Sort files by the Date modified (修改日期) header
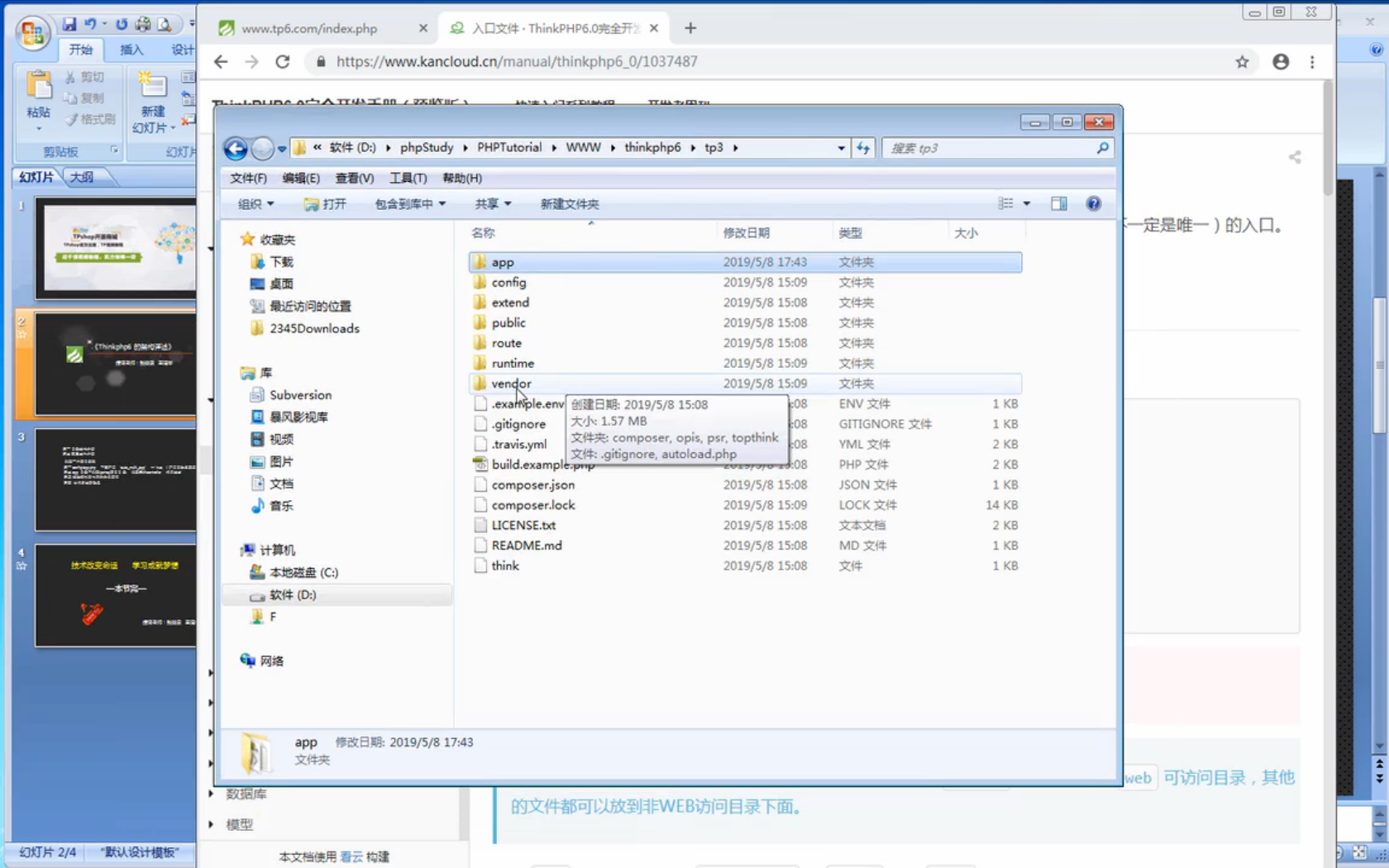The width and height of the screenshot is (1389, 868). pyautogui.click(x=746, y=233)
